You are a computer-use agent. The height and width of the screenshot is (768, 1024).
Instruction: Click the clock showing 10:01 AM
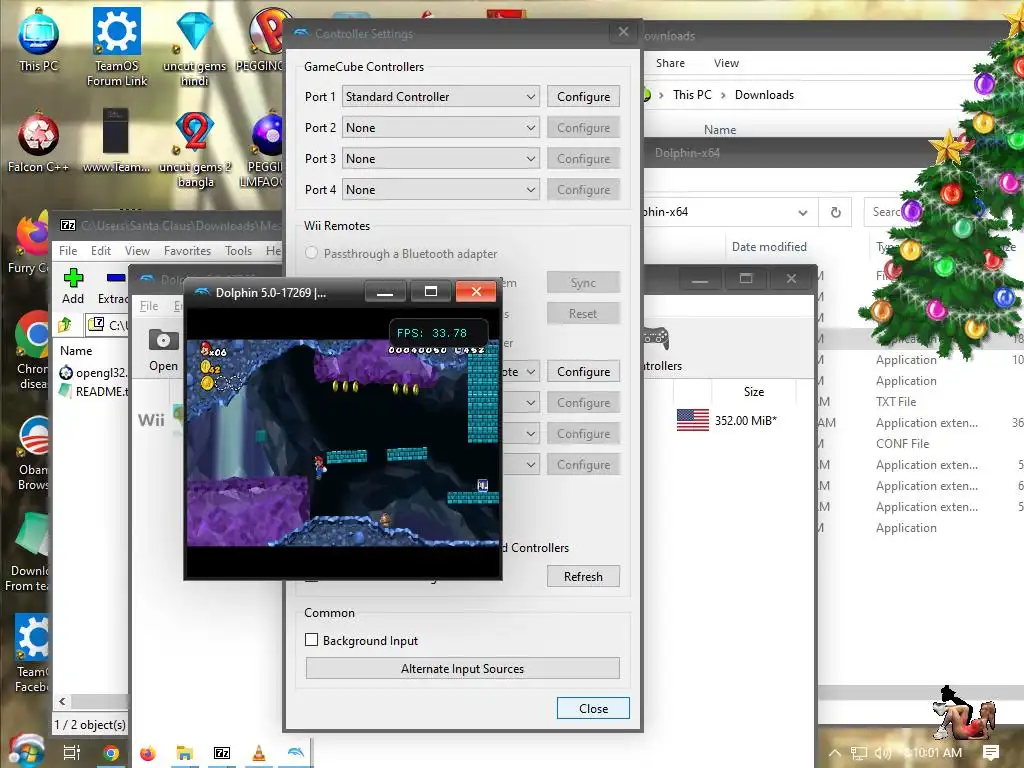pyautogui.click(x=937, y=753)
